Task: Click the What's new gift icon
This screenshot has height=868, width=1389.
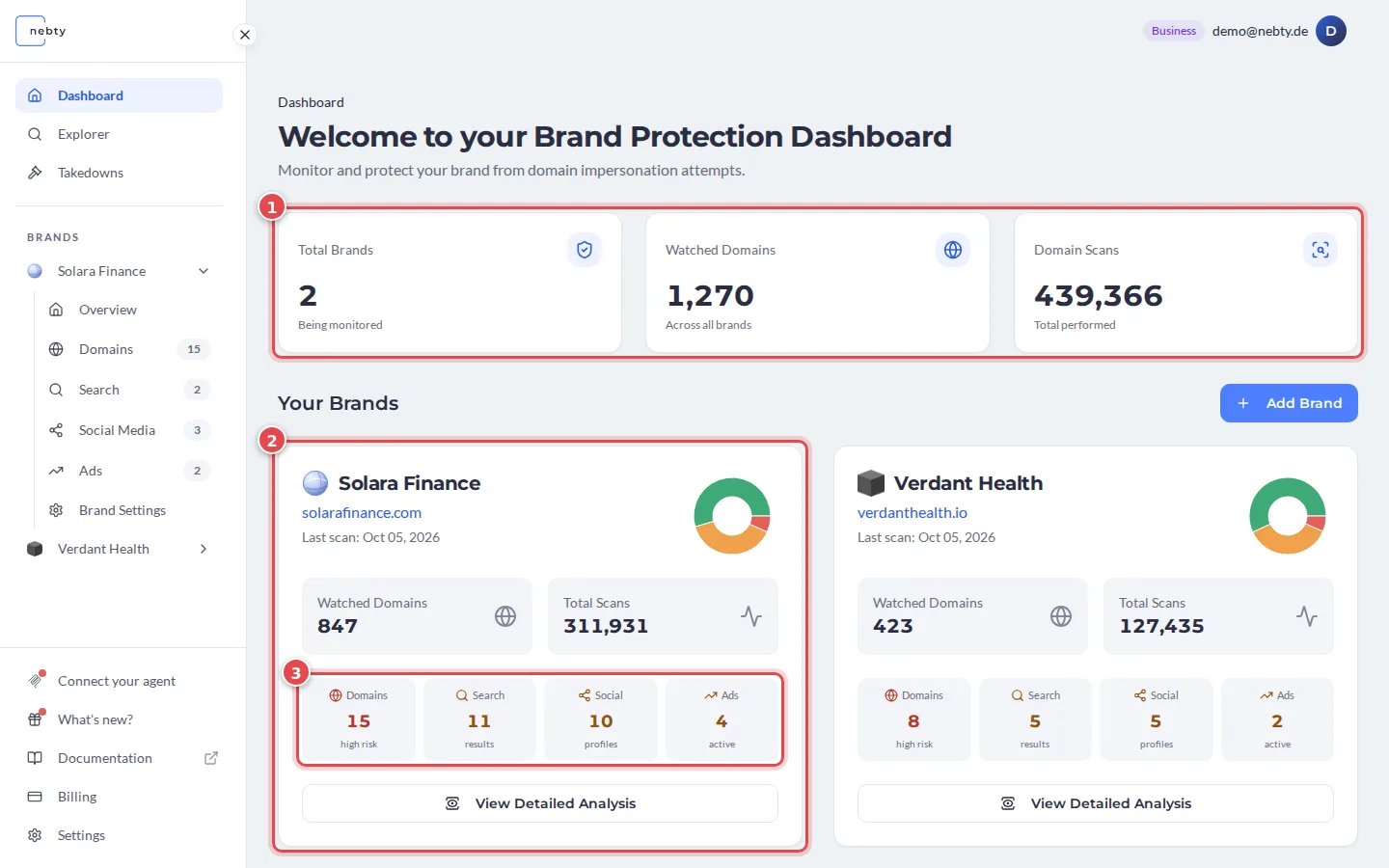Action: click(36, 719)
